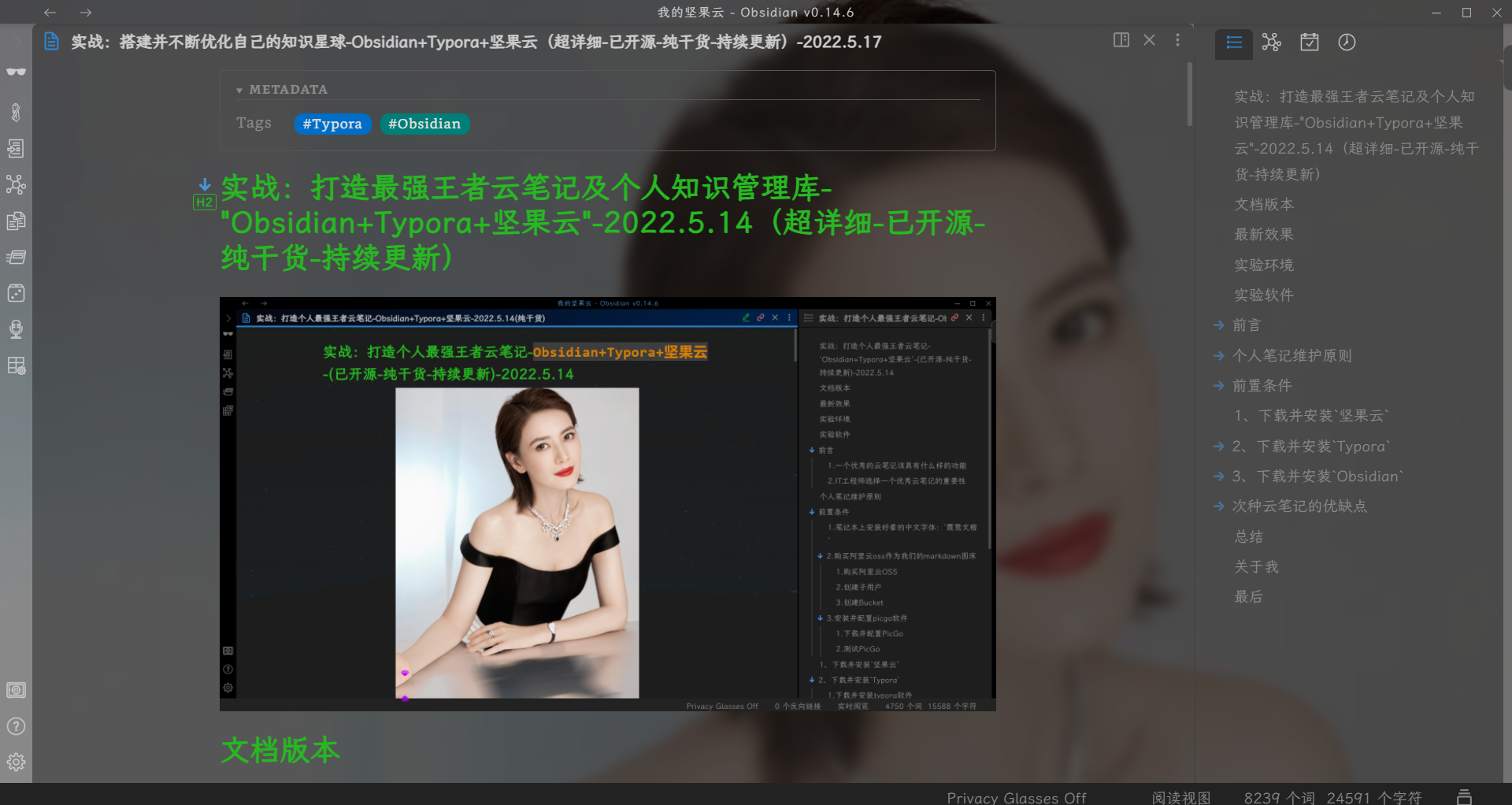The image size is (1512, 805).
Task: Toggle Privacy Glasses sunglasses icon in ribbon
Action: (x=16, y=72)
